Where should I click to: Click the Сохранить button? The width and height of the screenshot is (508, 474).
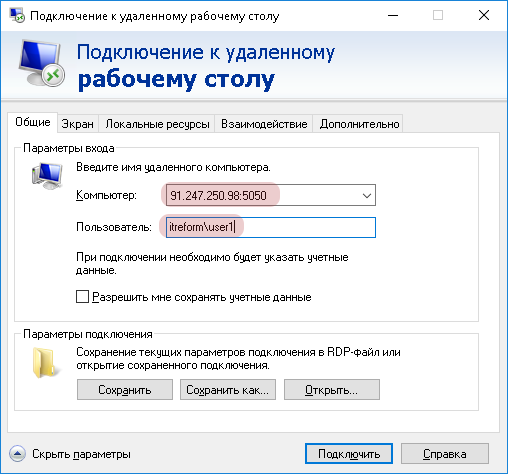tap(125, 389)
